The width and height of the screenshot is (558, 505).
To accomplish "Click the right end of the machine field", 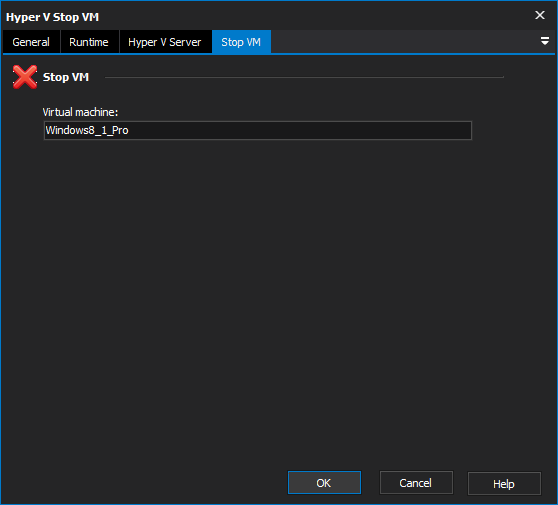I will tap(463, 130).
